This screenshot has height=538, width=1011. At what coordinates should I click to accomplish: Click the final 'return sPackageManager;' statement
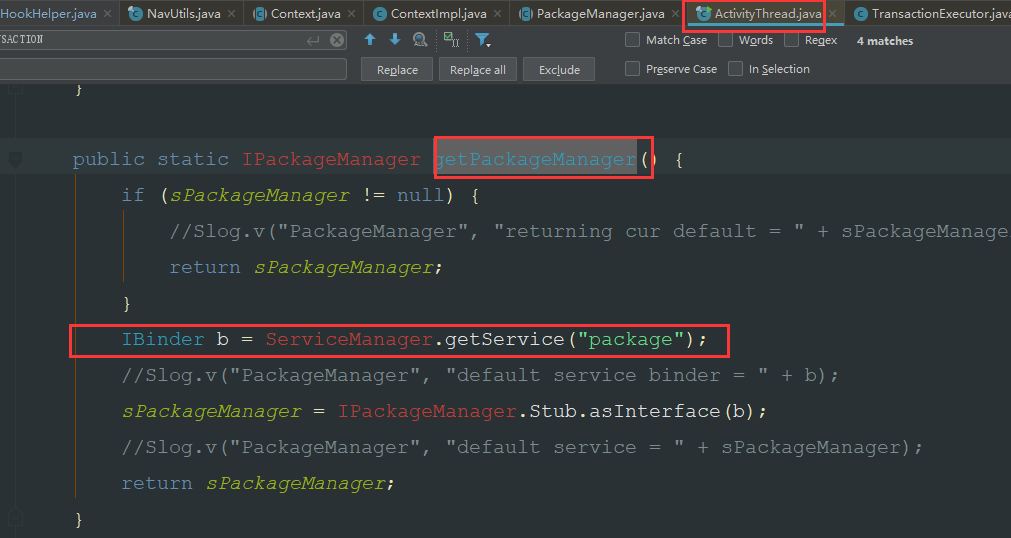pyautogui.click(x=258, y=483)
